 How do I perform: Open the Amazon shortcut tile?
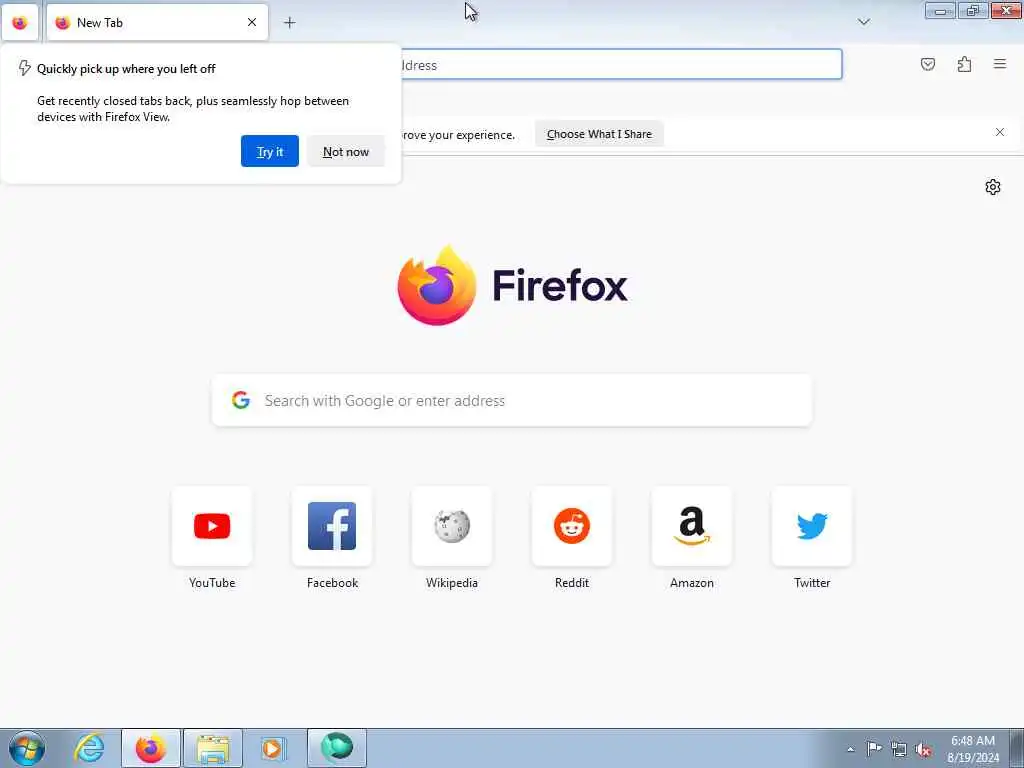point(692,526)
